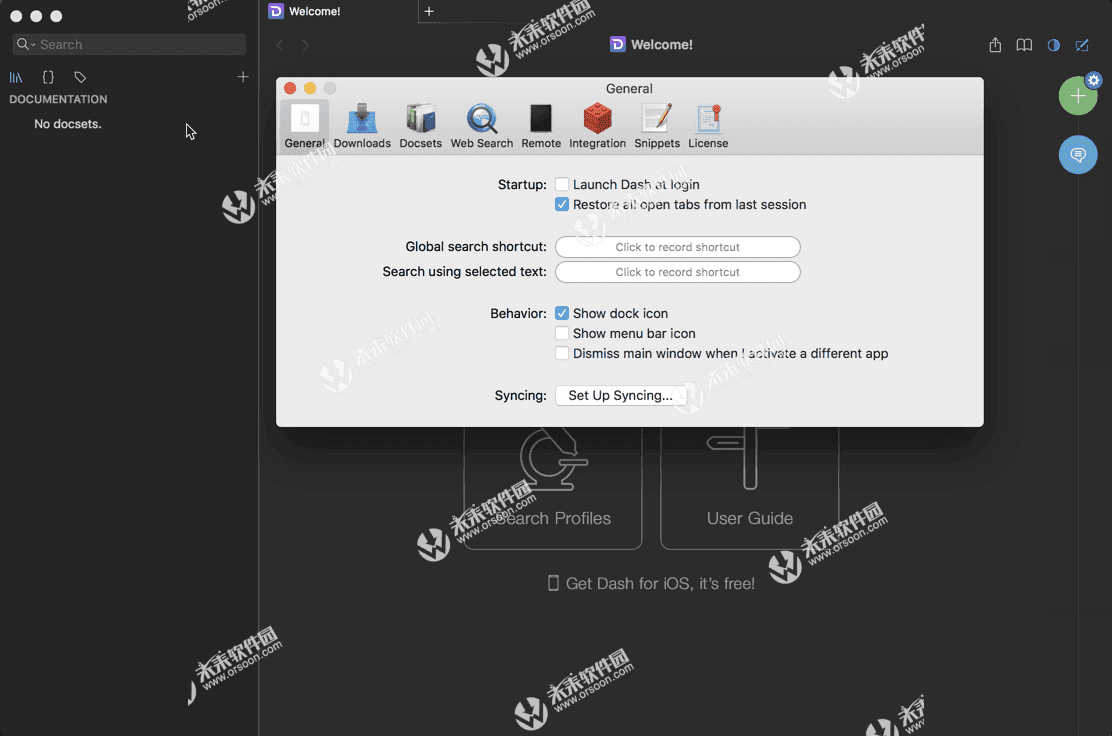
Task: Open the bookmarks book icon
Action: click(x=1024, y=45)
